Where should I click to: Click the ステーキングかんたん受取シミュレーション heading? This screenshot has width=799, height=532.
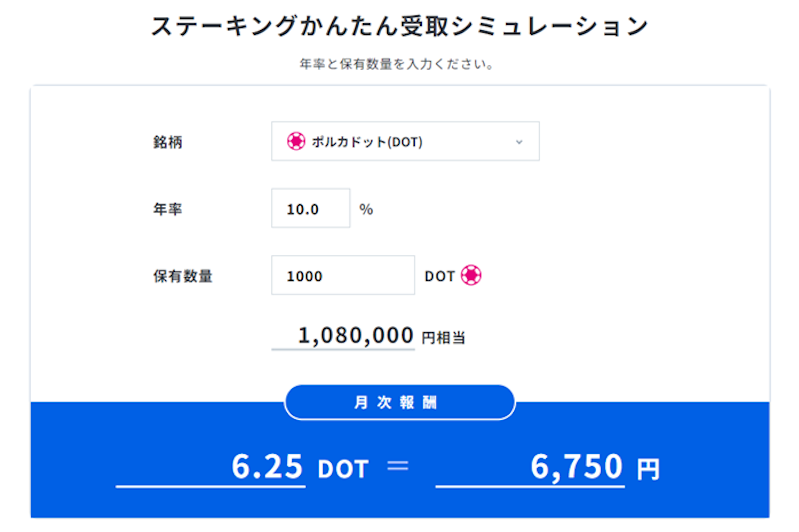click(400, 25)
